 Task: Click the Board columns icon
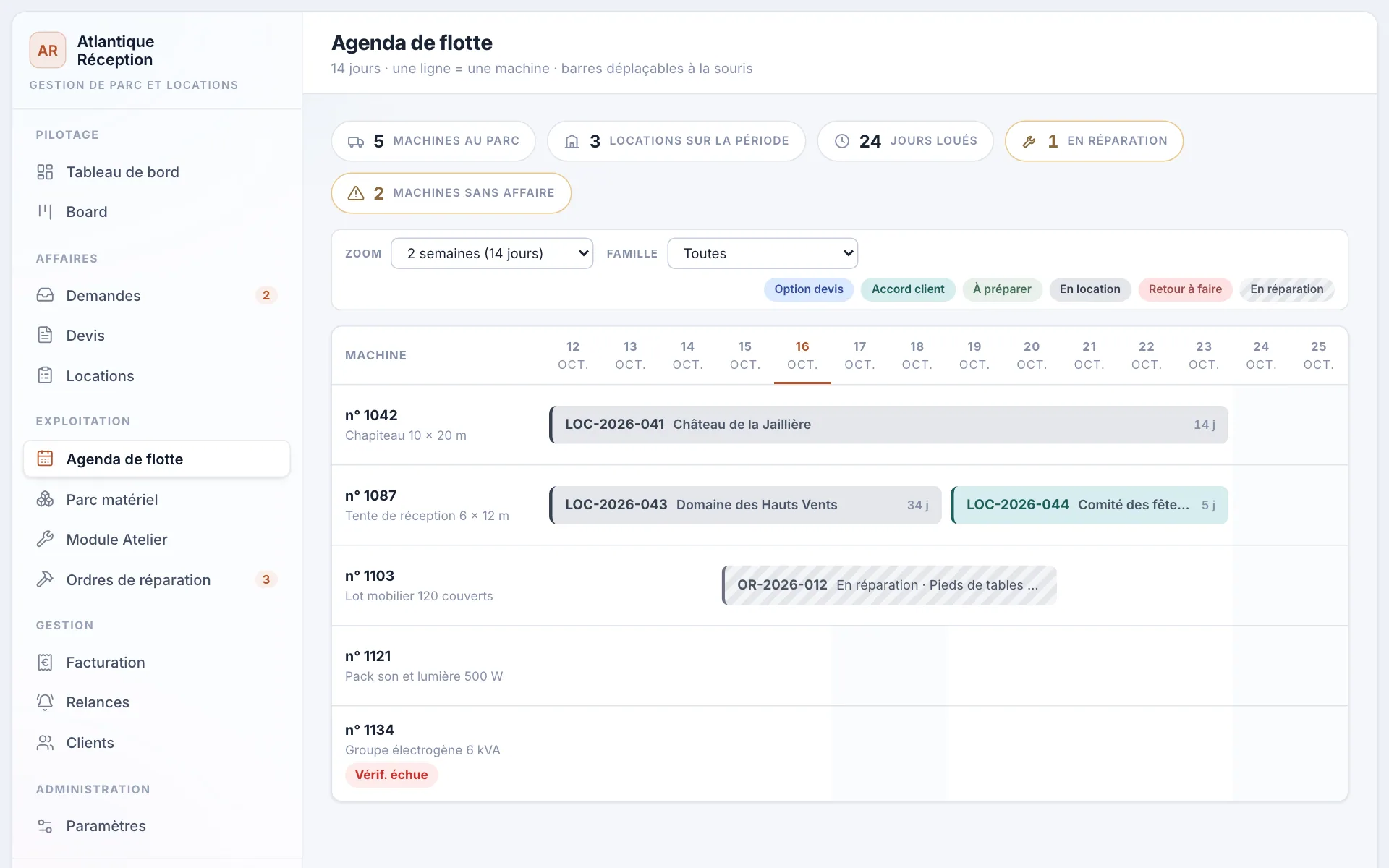click(x=45, y=212)
